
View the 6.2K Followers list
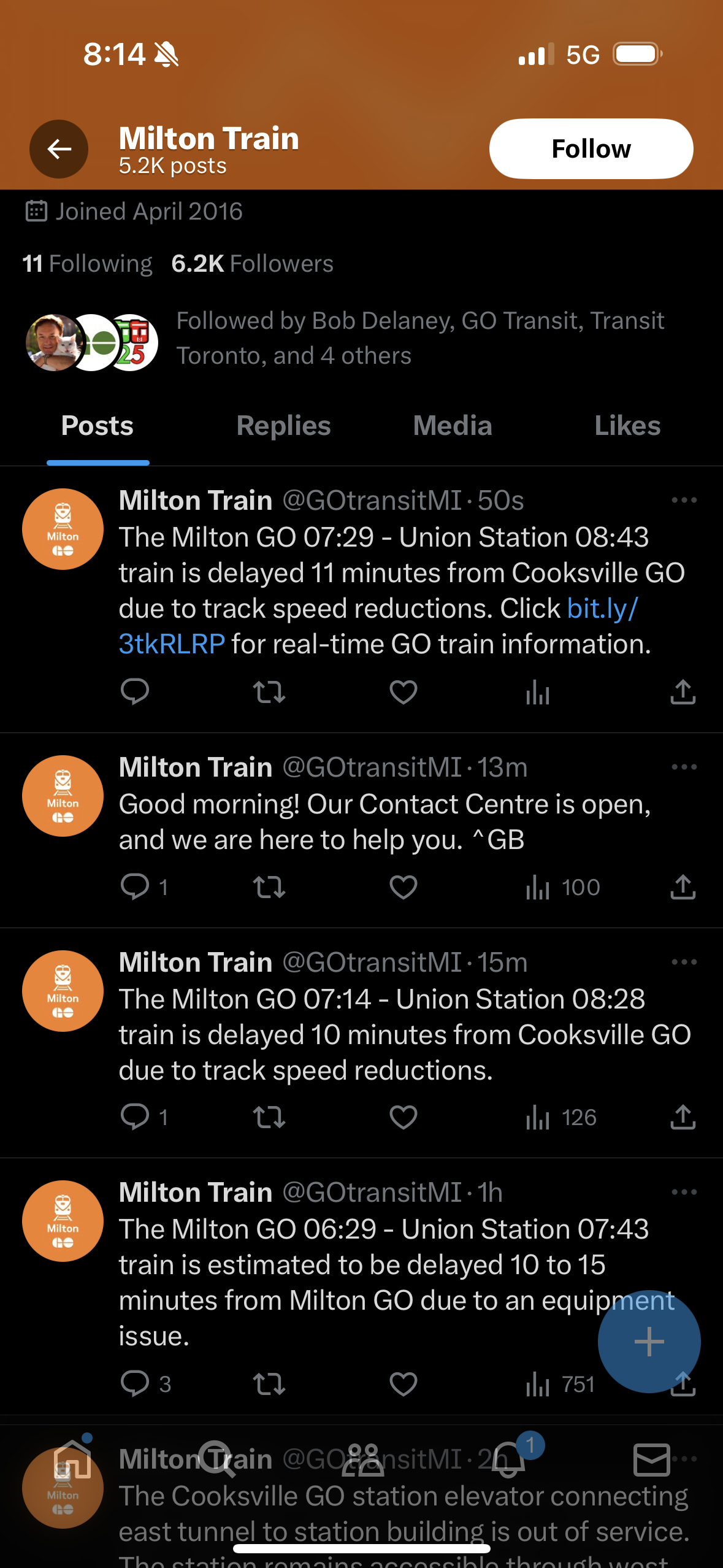pyautogui.click(x=253, y=264)
